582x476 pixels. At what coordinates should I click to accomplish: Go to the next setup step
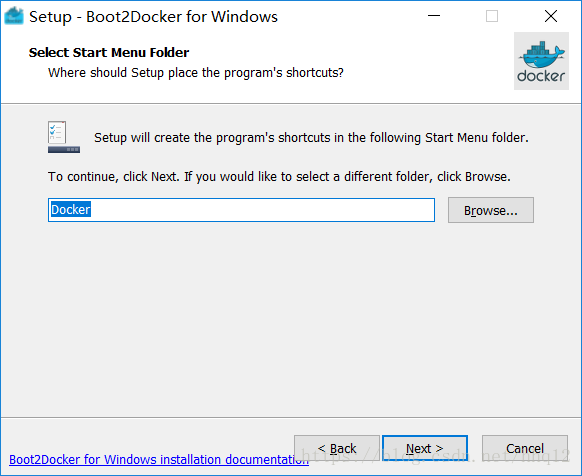425,448
